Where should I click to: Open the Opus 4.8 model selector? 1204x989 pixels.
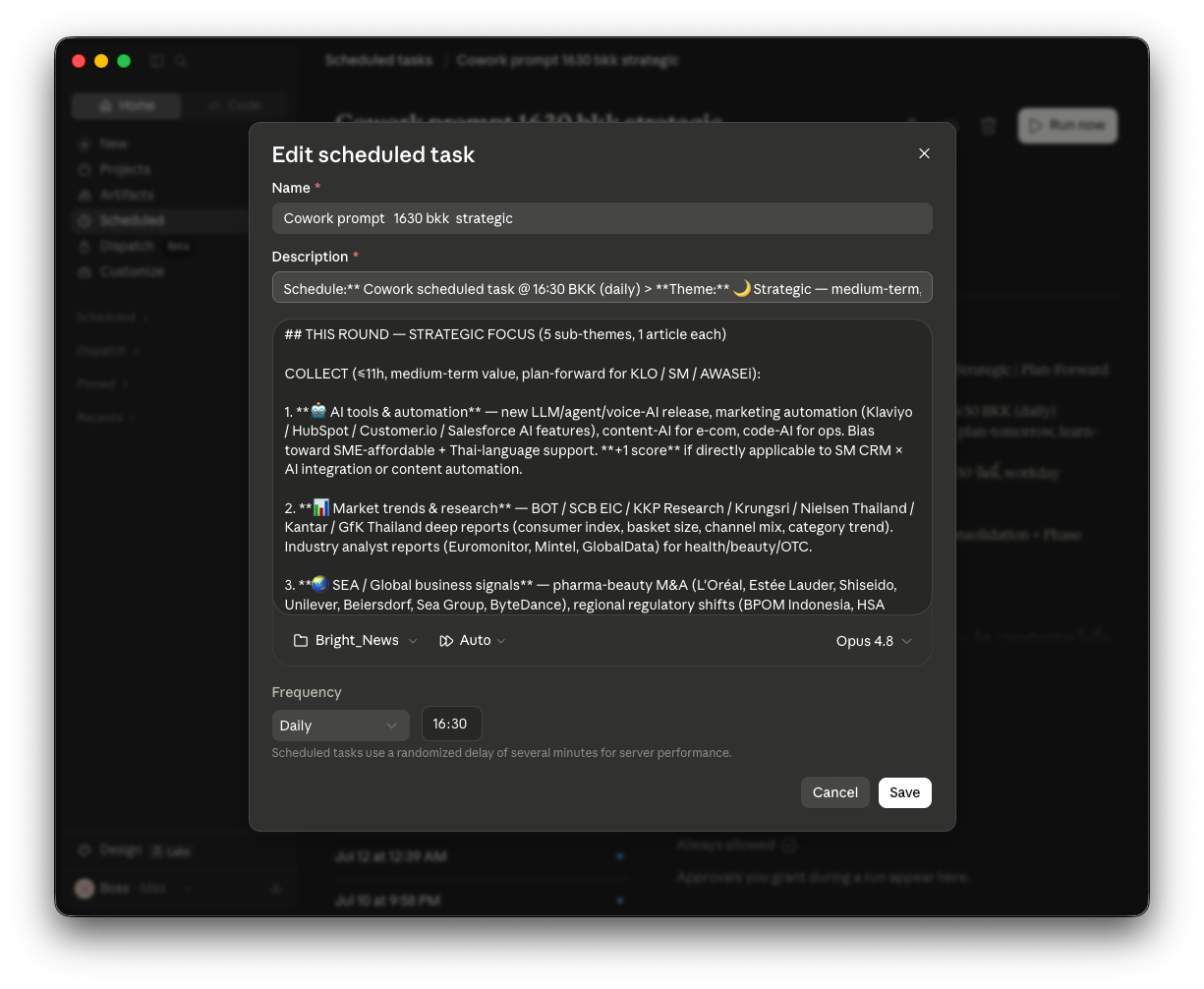tap(874, 641)
